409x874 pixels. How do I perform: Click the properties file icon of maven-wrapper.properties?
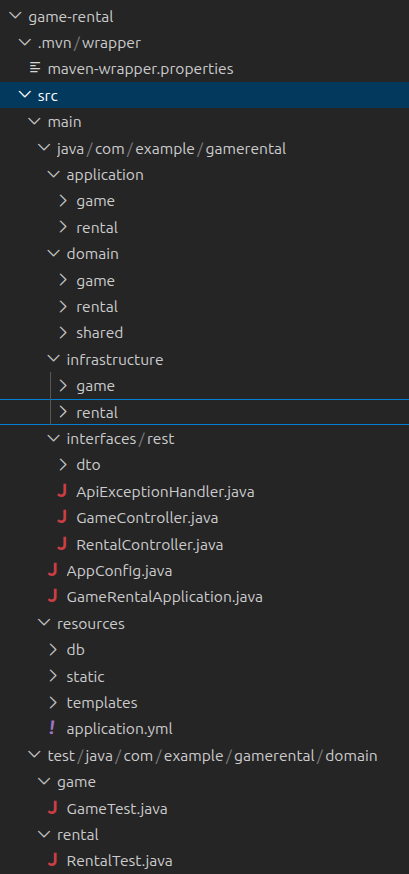click(35, 69)
